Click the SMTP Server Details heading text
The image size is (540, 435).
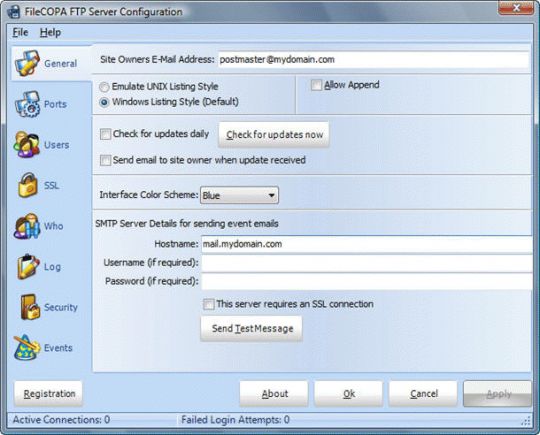click(x=187, y=224)
